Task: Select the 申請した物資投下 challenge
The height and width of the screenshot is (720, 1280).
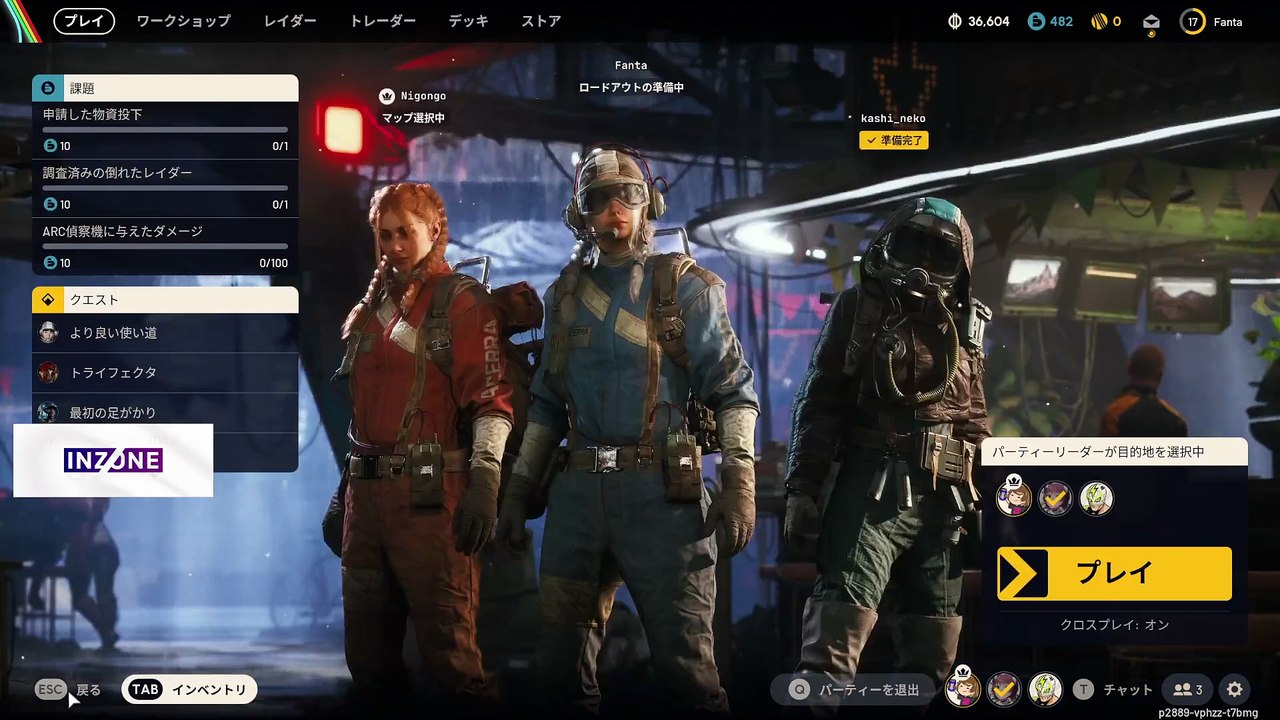Action: point(165,130)
